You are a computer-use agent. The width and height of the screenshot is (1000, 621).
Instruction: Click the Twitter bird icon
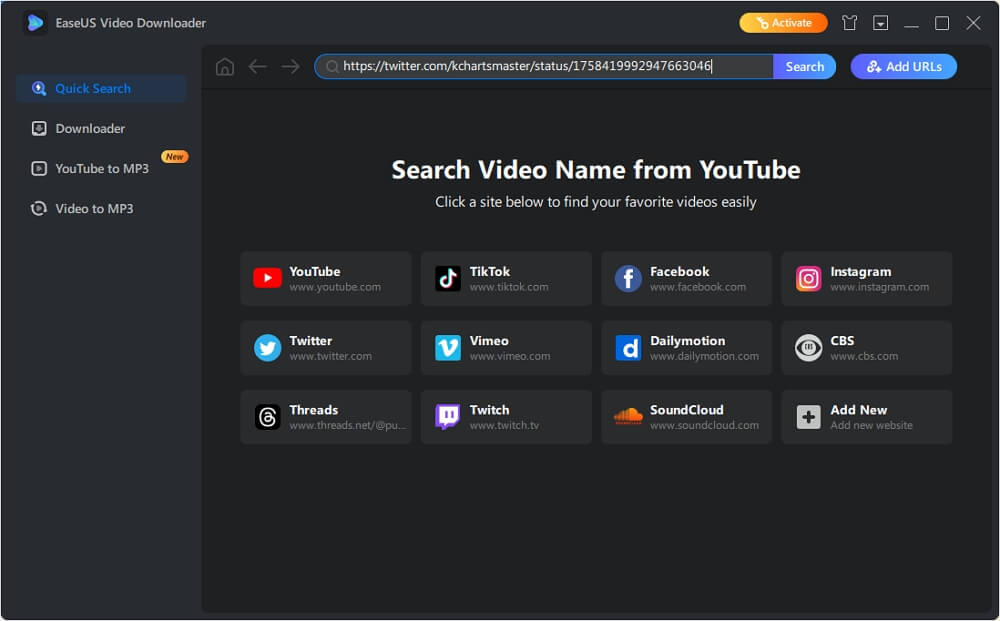coord(267,348)
